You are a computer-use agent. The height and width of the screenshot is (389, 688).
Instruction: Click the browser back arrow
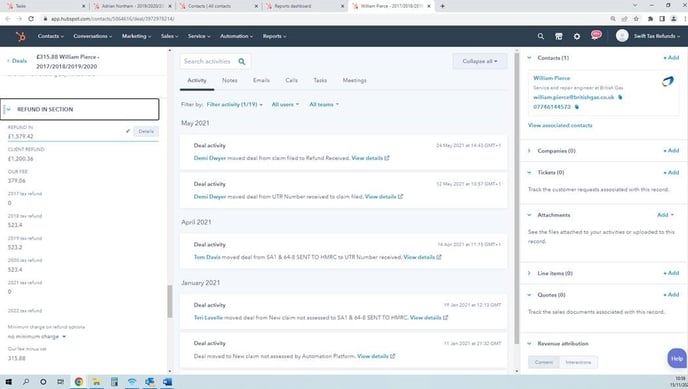pyautogui.click(x=8, y=19)
